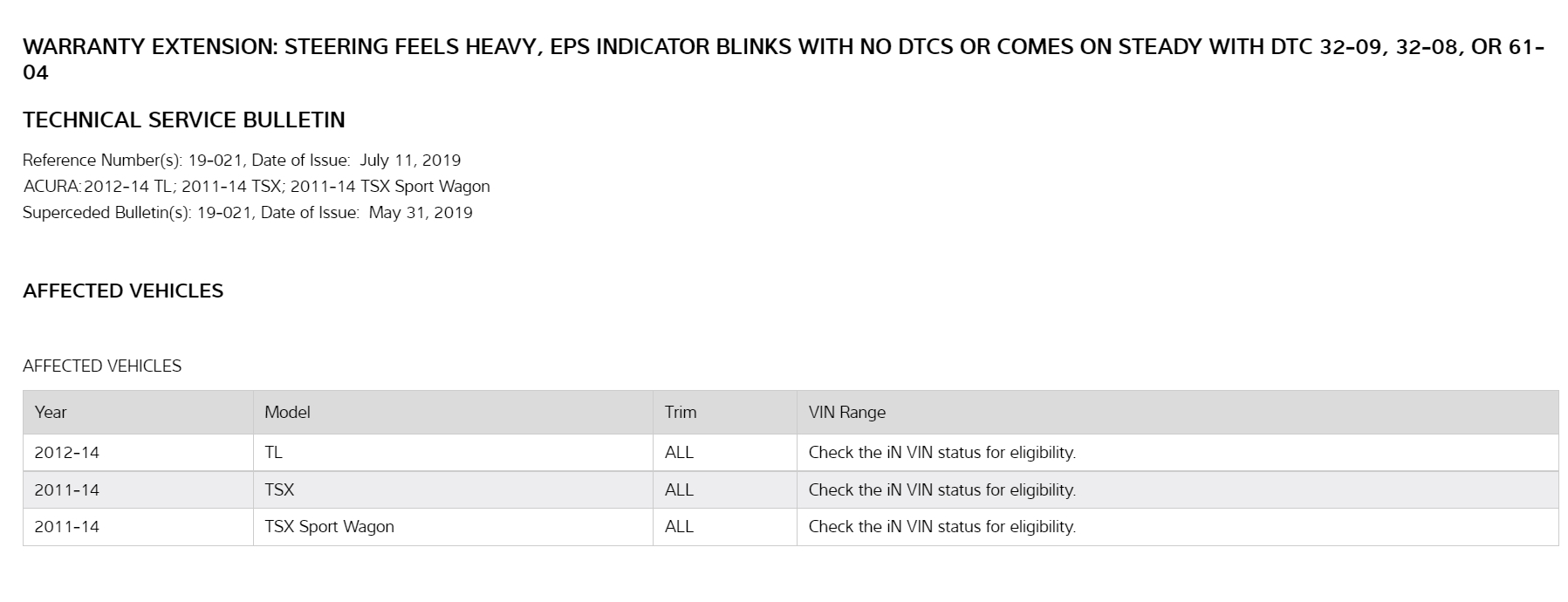The image size is (1568, 602).
Task: Click the small Affected Vehicles table caption
Action: coord(102,366)
